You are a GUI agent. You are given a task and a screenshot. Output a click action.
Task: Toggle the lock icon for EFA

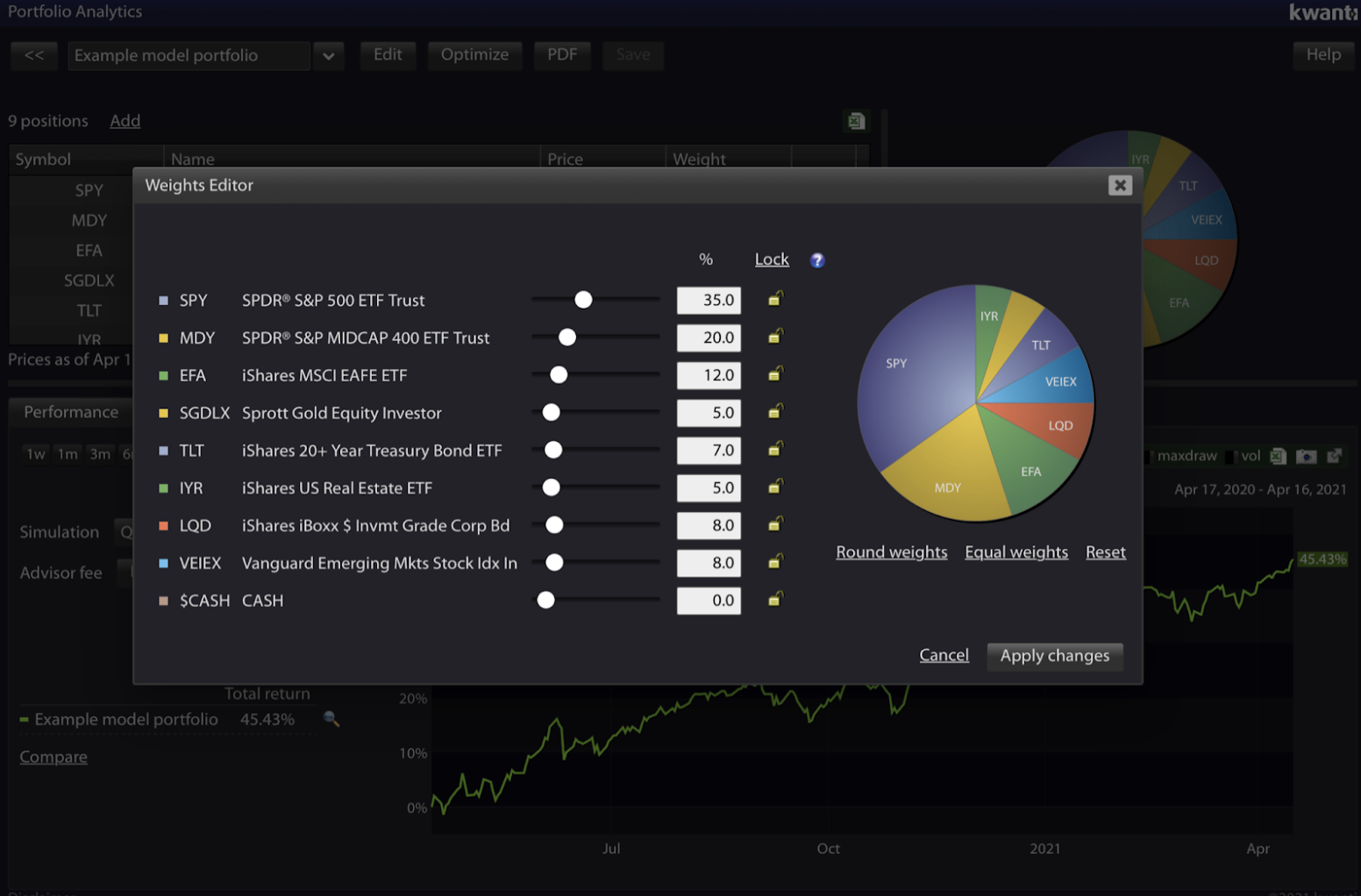pos(775,374)
